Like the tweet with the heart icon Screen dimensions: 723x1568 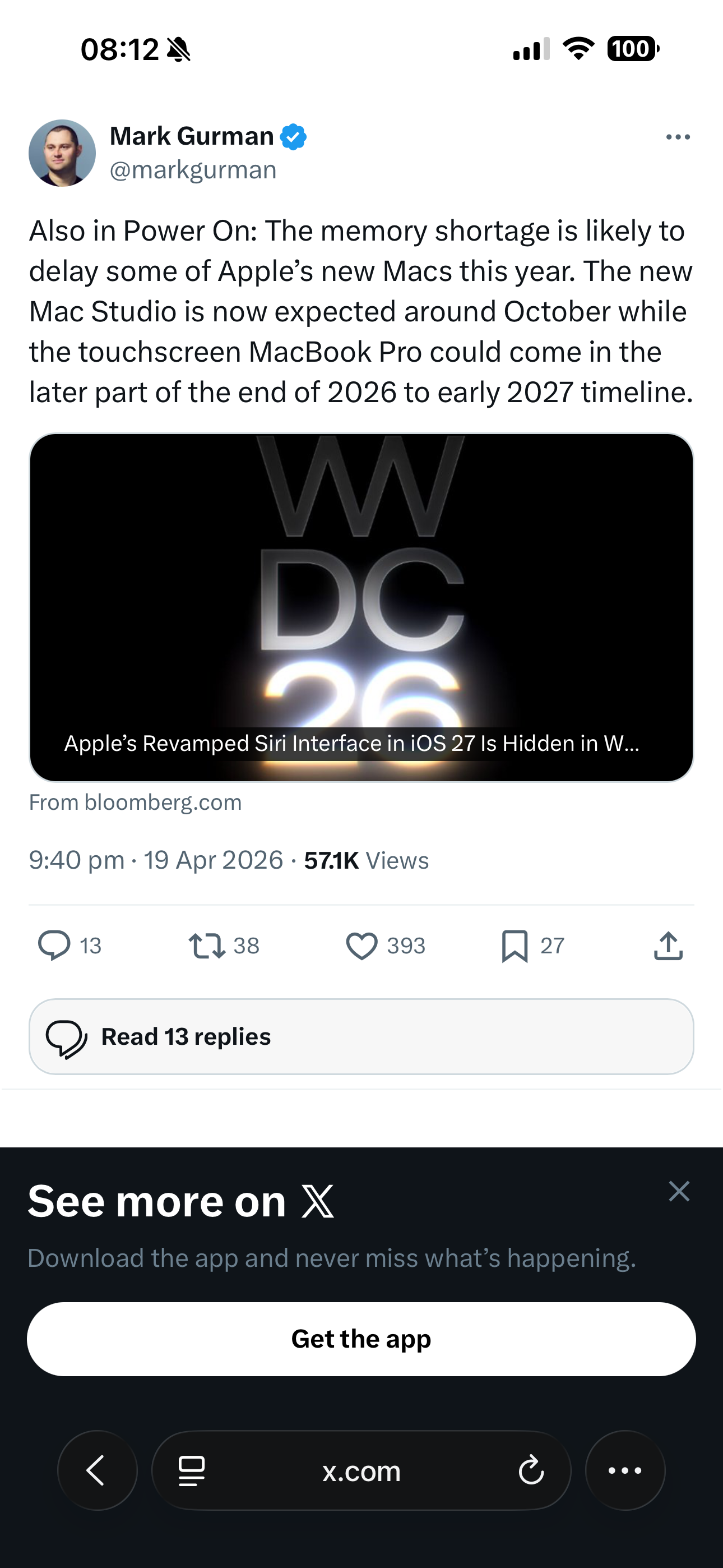point(362,946)
